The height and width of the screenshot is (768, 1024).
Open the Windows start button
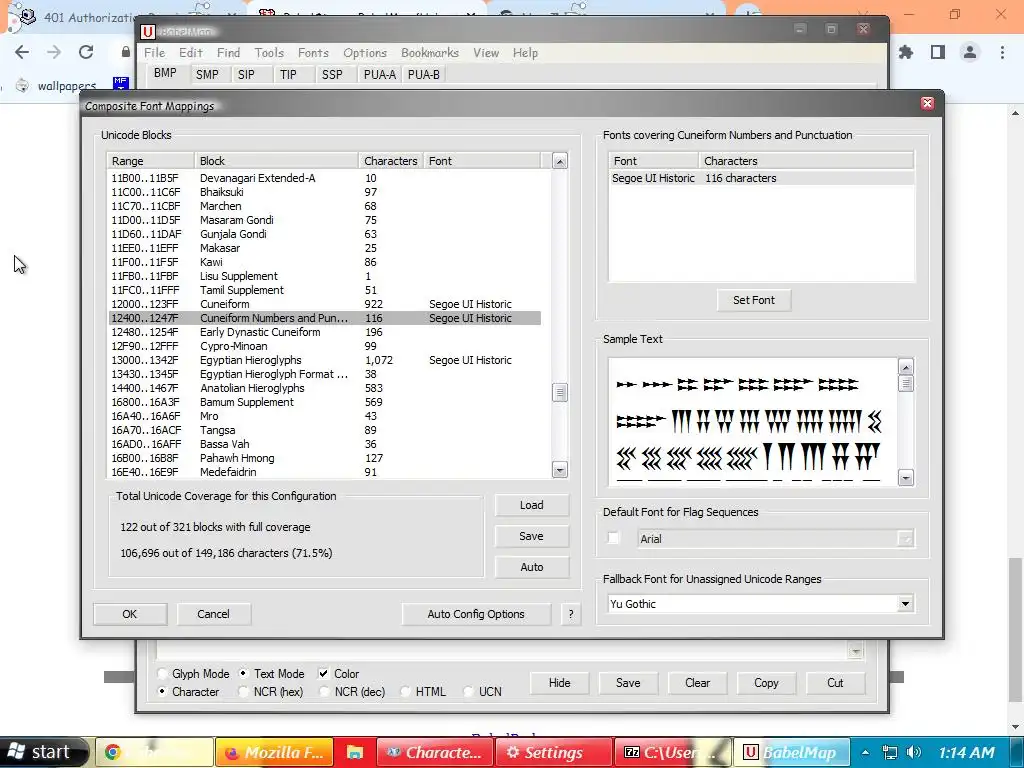coord(43,752)
